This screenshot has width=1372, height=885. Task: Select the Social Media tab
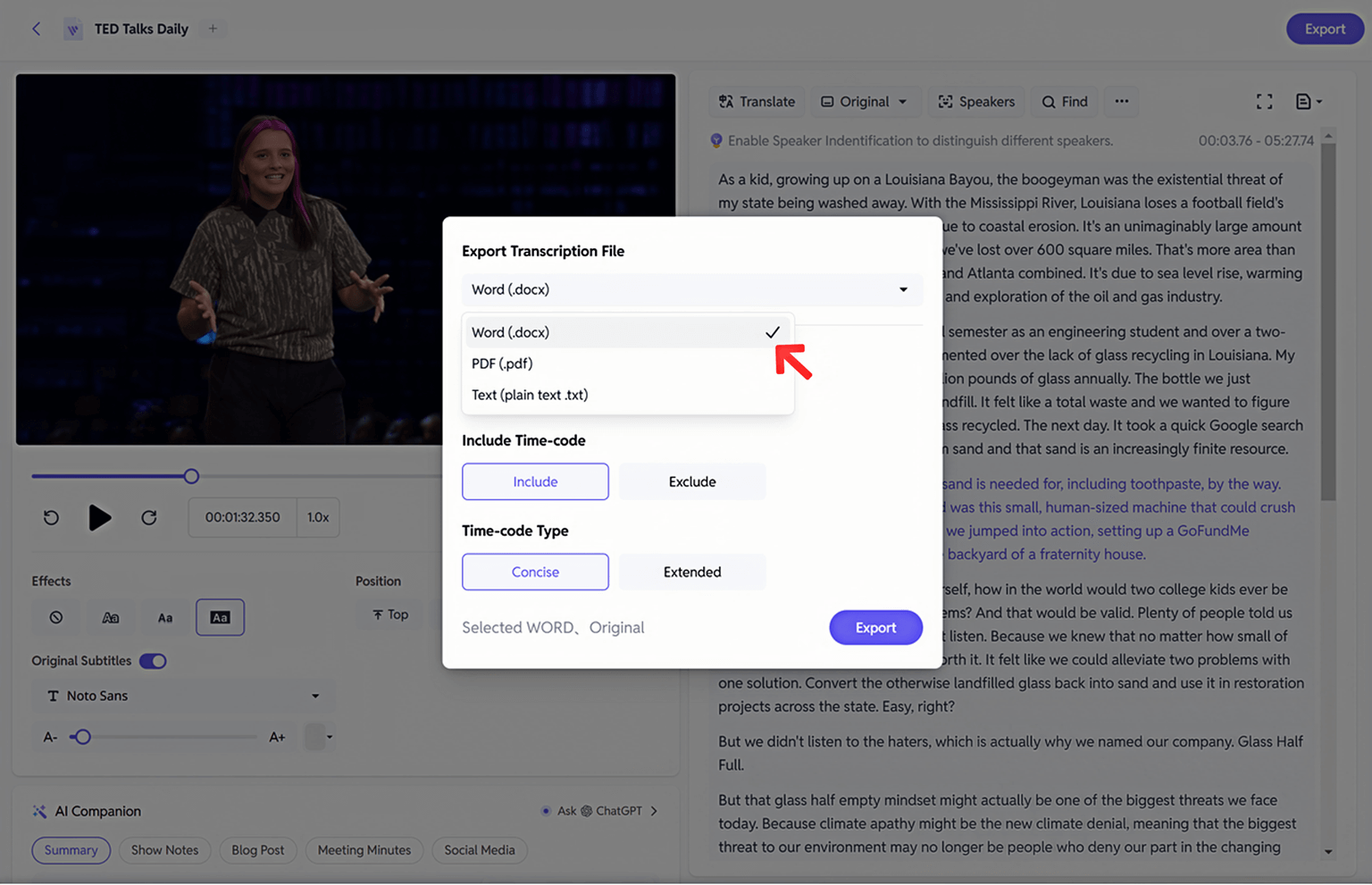click(480, 850)
